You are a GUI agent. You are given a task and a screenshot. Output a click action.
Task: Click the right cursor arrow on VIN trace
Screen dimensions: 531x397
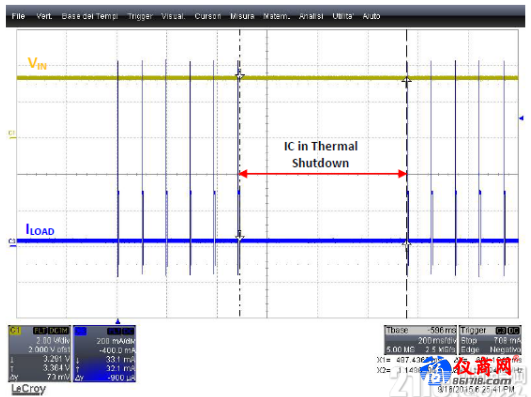pos(406,80)
